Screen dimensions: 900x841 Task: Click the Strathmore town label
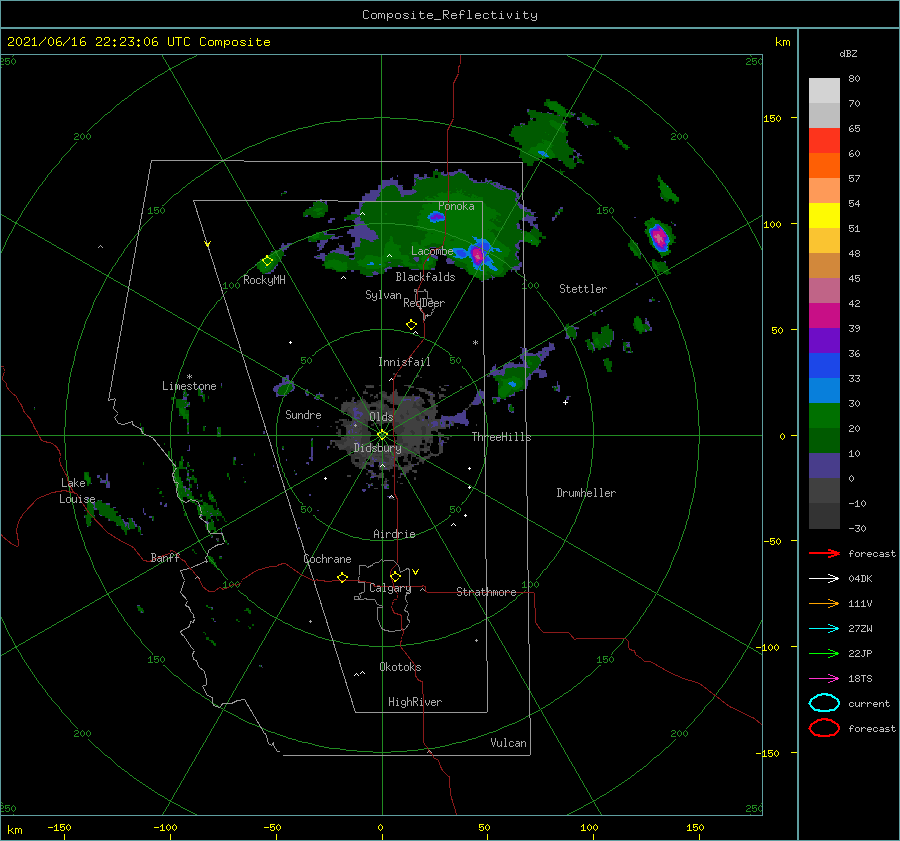coord(486,592)
